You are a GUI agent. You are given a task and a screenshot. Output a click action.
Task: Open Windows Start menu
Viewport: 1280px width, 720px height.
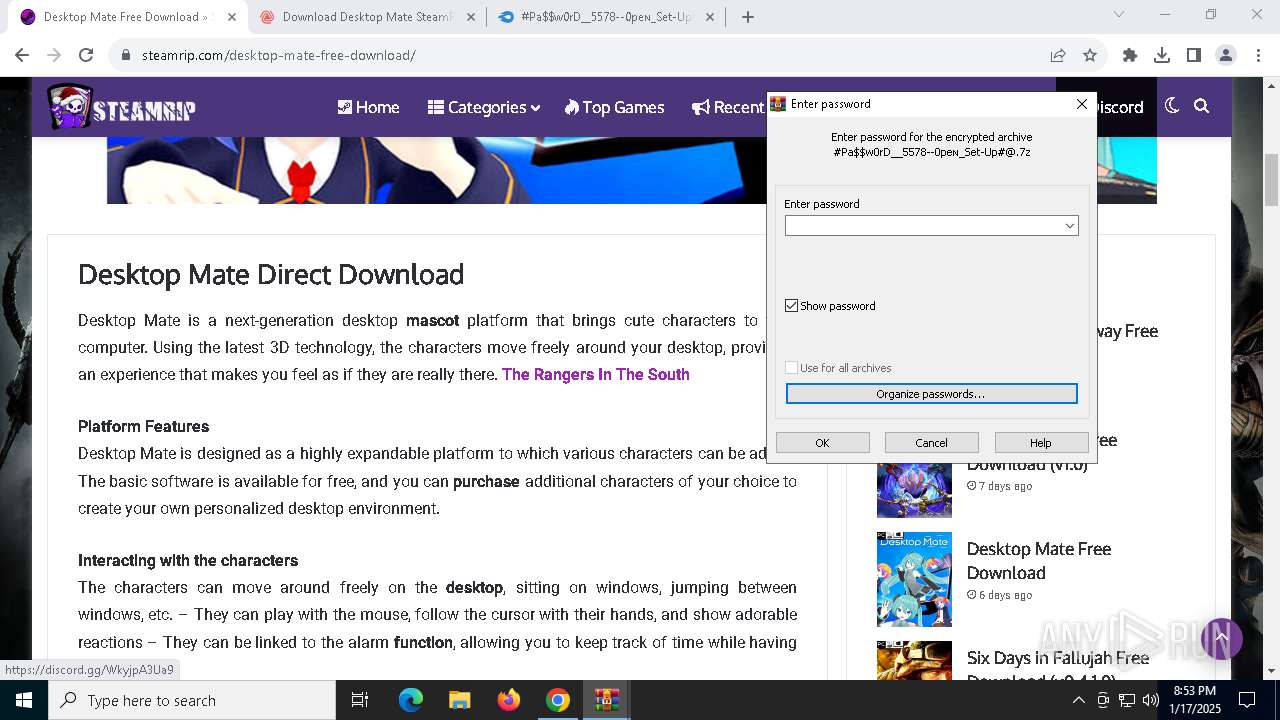(x=24, y=700)
